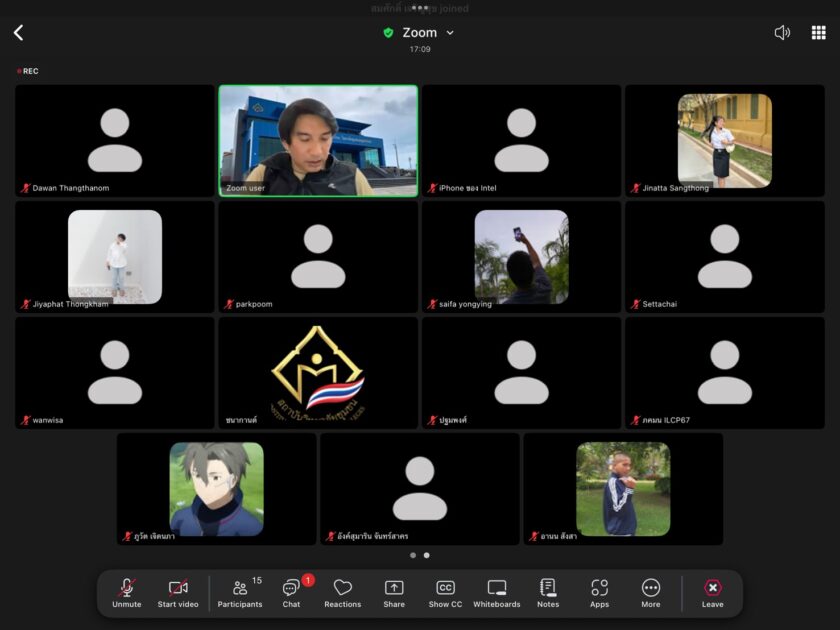Unmute the microphone

(127, 593)
